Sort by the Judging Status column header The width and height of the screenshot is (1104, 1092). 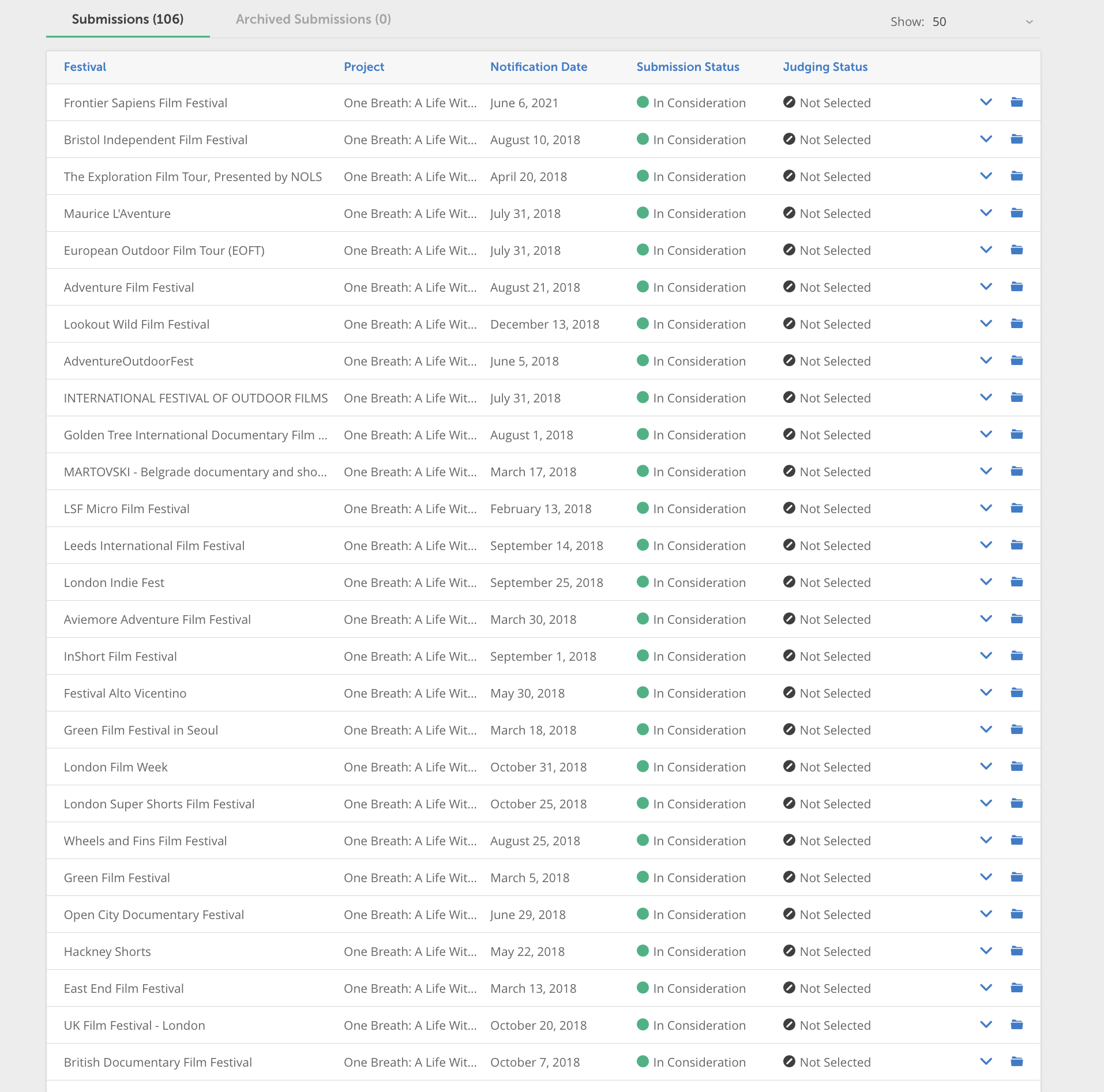(x=825, y=67)
